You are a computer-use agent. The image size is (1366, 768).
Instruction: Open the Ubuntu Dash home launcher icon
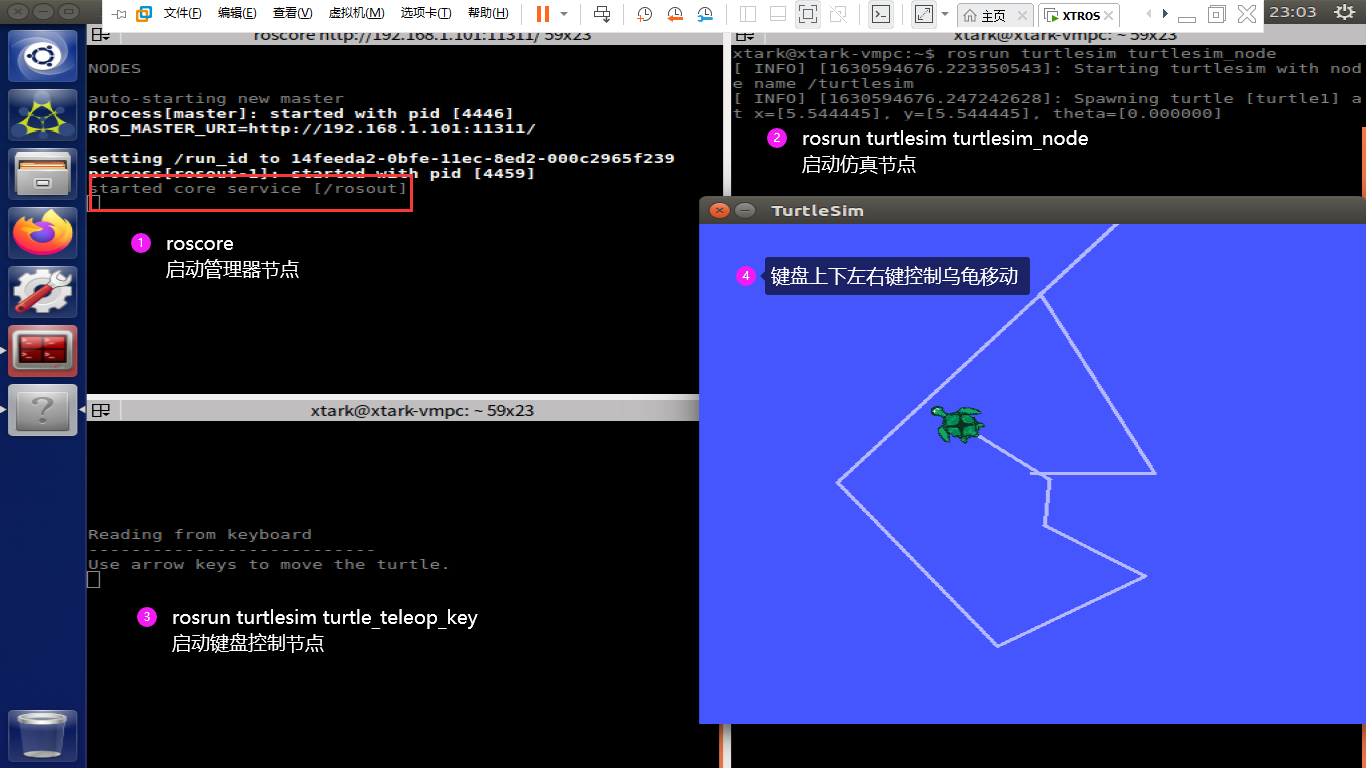pyautogui.click(x=42, y=55)
